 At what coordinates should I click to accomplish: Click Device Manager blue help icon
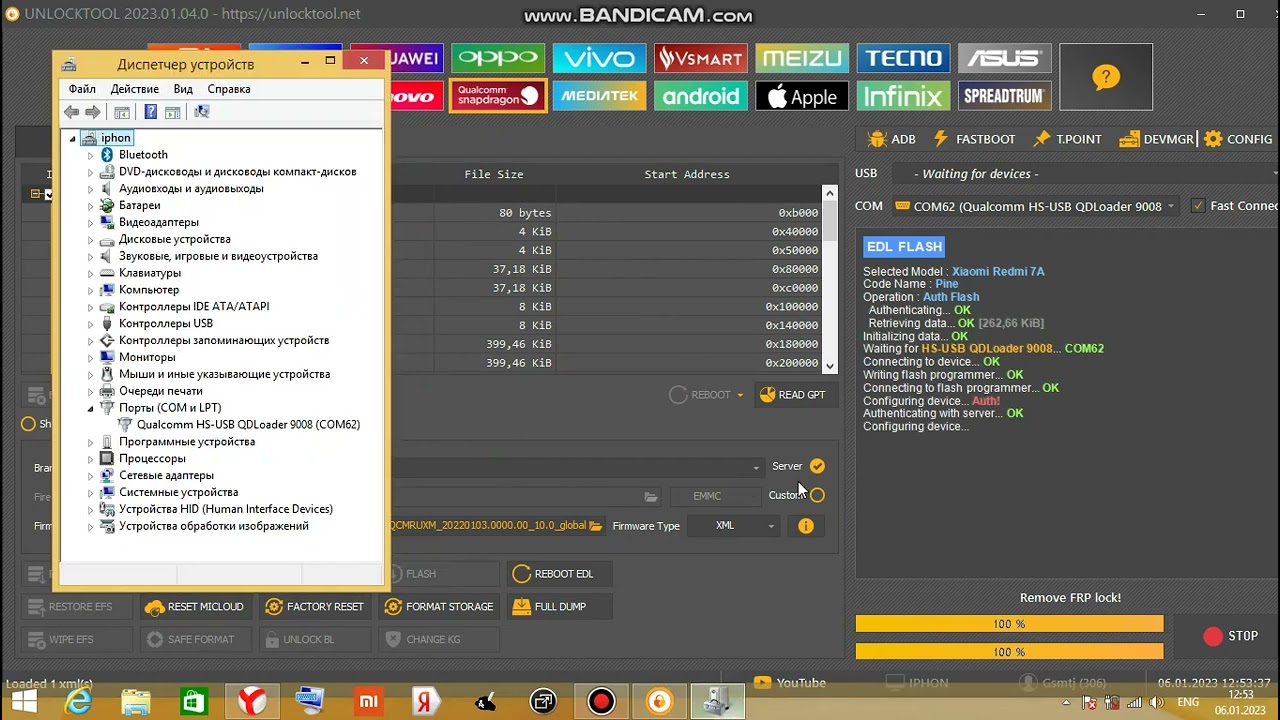pyautogui.click(x=150, y=112)
